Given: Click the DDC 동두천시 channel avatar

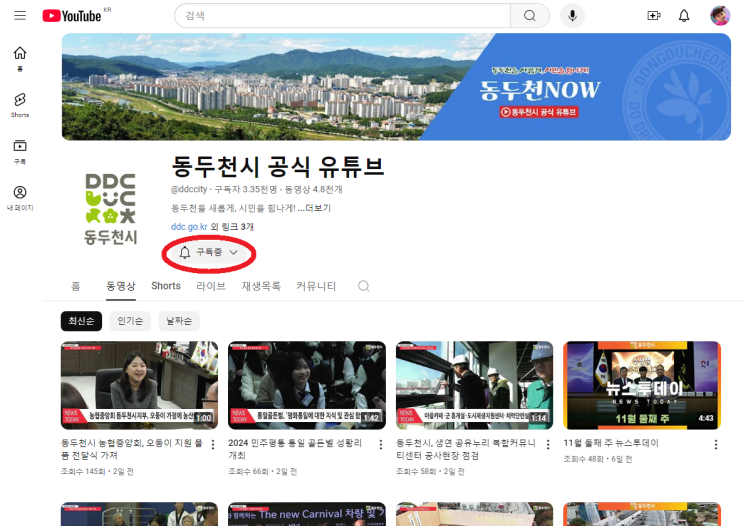Looking at the screenshot, I should (110, 209).
